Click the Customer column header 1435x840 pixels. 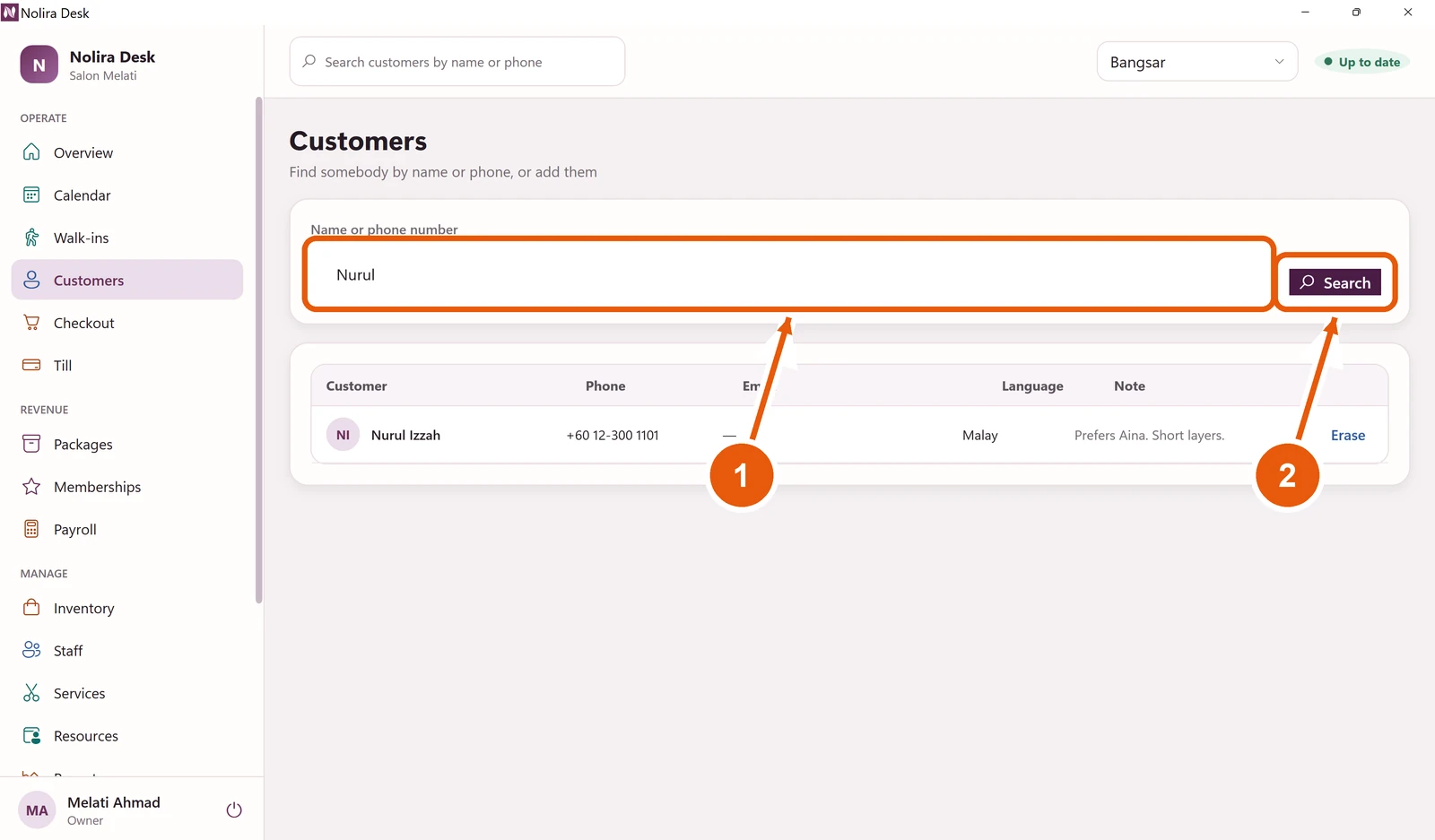(356, 385)
